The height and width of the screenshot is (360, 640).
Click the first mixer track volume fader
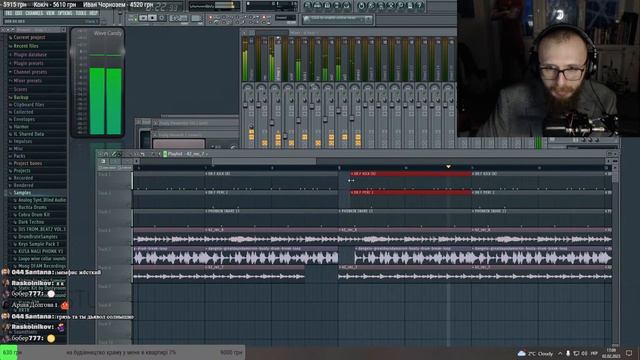[245, 104]
